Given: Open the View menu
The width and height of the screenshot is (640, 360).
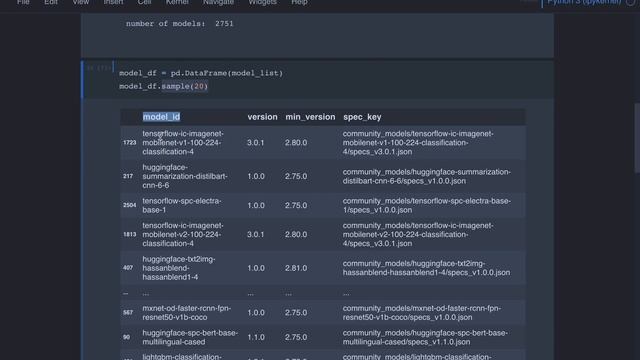Looking at the screenshot, I should tap(81, 2).
